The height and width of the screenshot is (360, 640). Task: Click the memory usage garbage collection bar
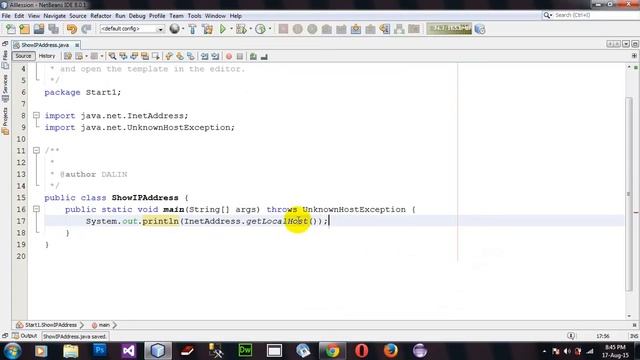[449, 28]
